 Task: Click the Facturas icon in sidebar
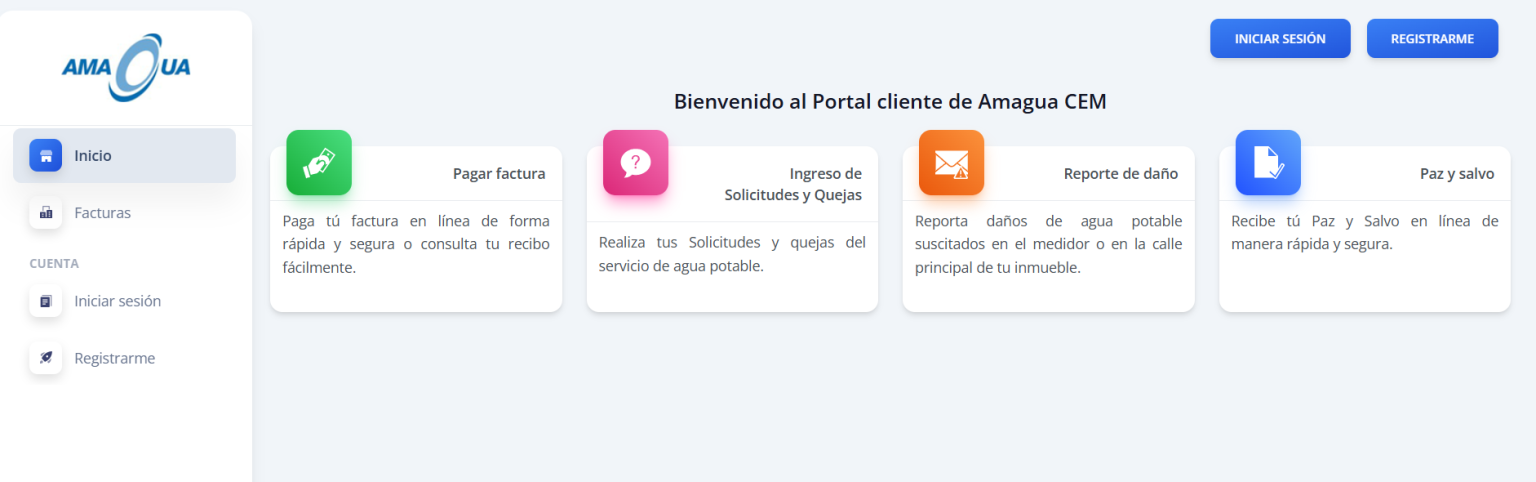coord(46,213)
